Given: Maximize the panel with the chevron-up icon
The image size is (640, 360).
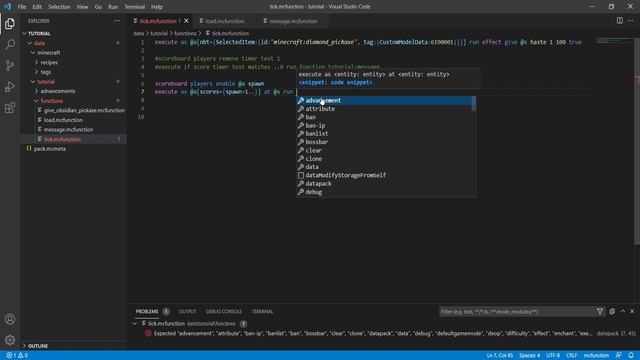Looking at the screenshot, I should click(x=623, y=311).
